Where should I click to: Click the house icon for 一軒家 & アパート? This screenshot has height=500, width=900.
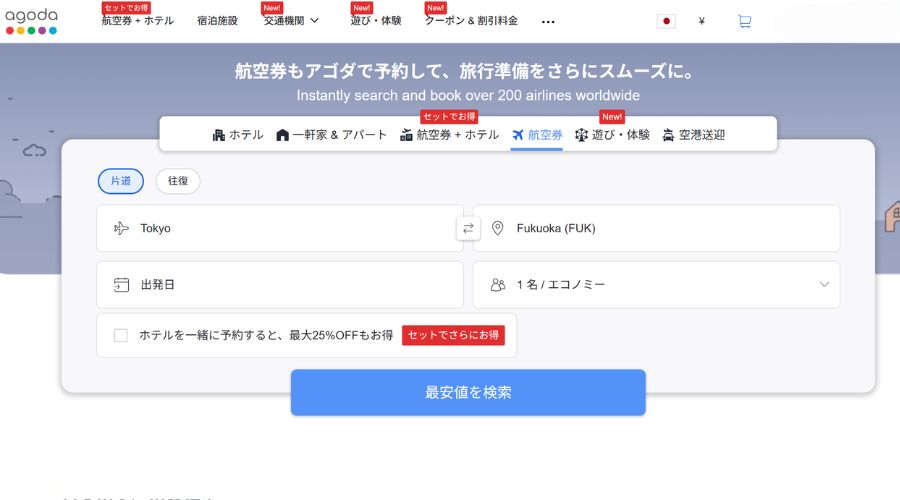click(282, 135)
